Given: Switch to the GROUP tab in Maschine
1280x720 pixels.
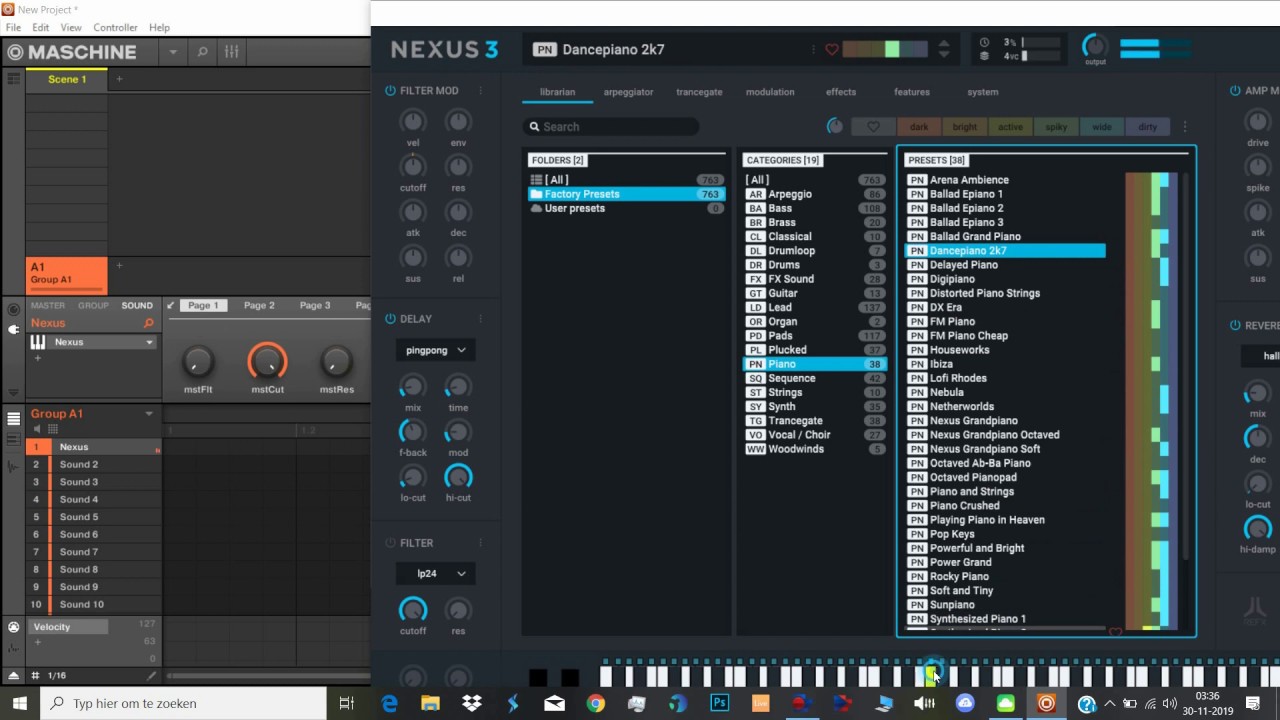Looking at the screenshot, I should pyautogui.click(x=93, y=306).
